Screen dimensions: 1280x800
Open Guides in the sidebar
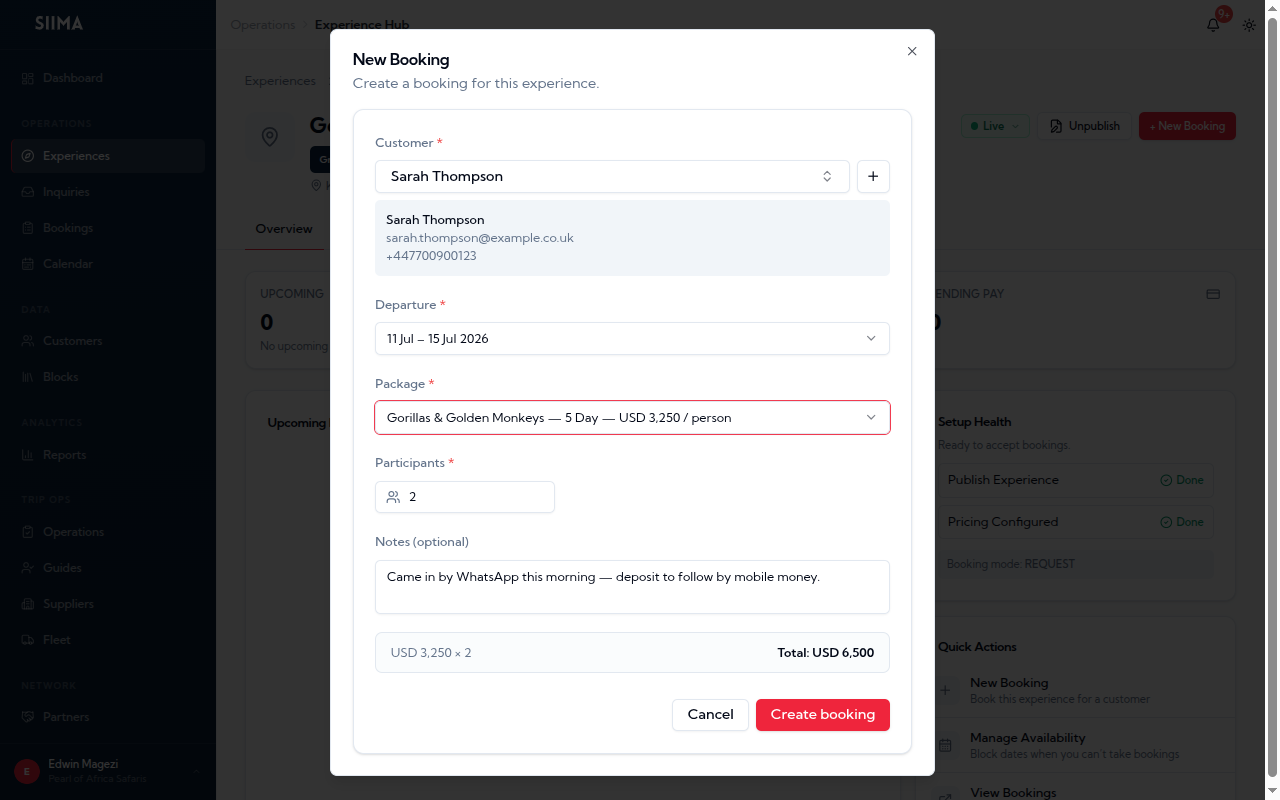[x=108, y=568]
